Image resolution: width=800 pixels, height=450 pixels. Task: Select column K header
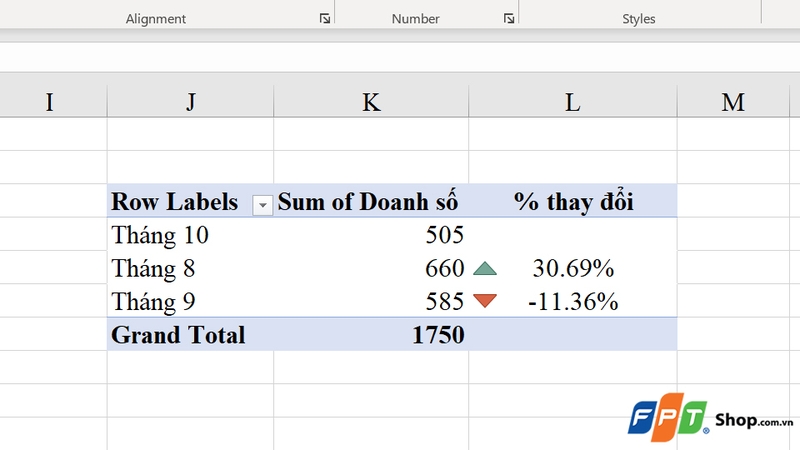371,101
